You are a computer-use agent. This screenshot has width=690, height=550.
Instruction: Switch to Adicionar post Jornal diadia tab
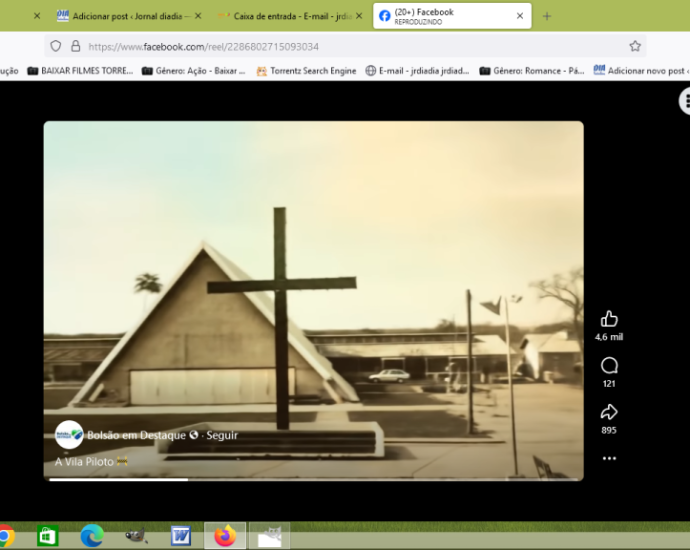click(x=129, y=16)
